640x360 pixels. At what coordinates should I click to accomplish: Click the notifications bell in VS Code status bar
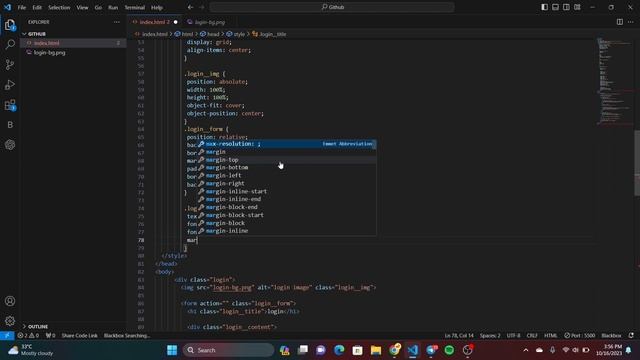(x=631, y=336)
